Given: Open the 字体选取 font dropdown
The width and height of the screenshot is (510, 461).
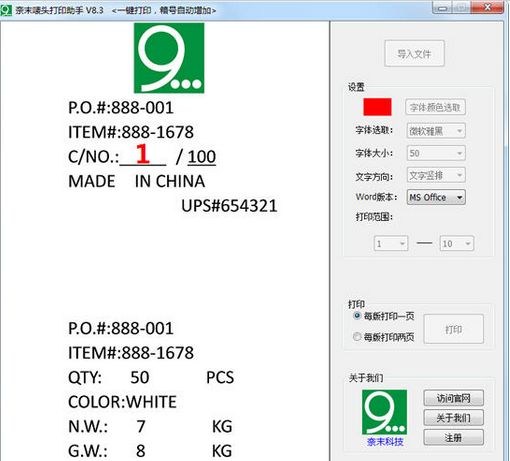Looking at the screenshot, I should 436,131.
